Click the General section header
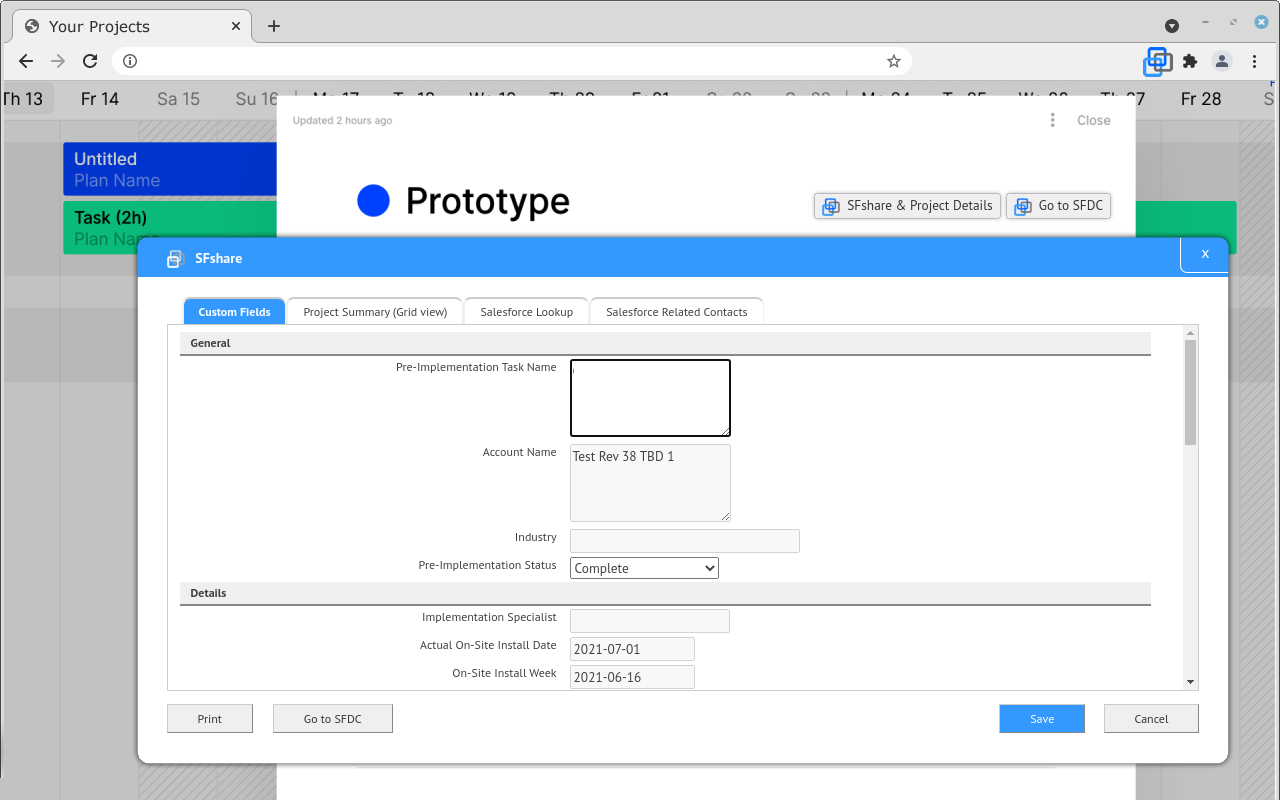Viewport: 1280px width, 800px height. 665,343
